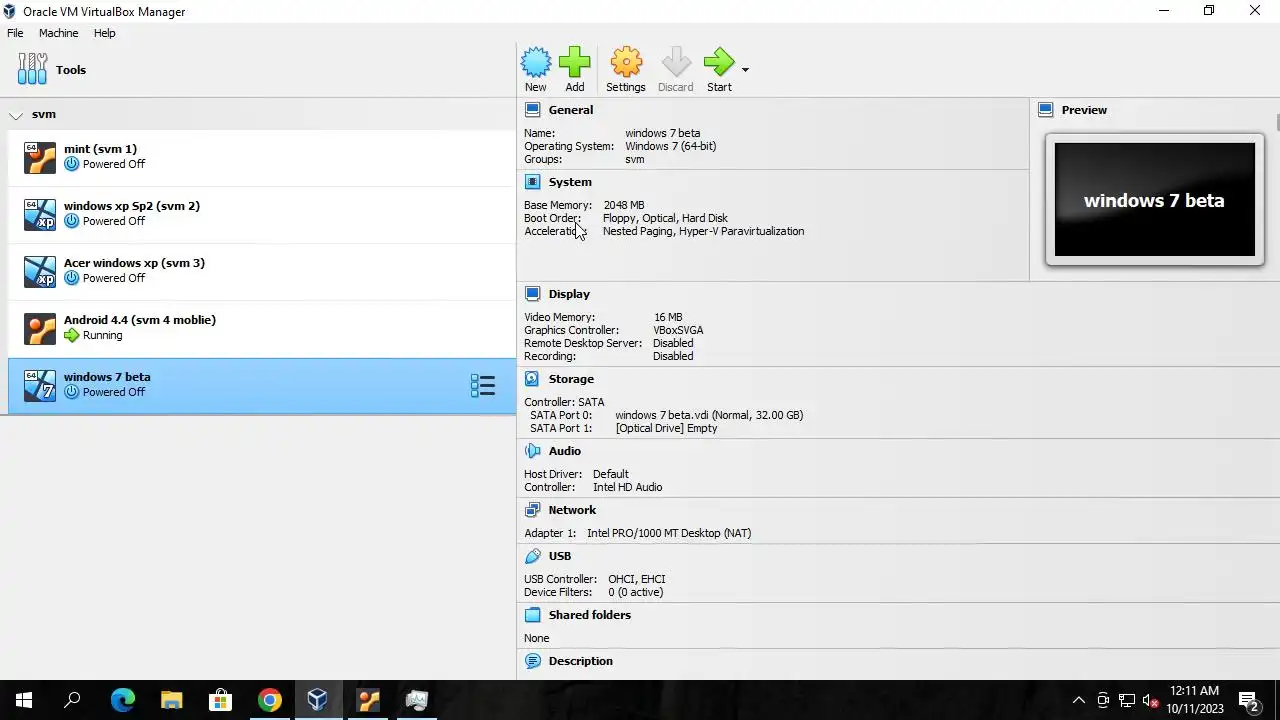This screenshot has width=1280, height=720.
Task: Click Nested Paging, Hyper-V Paravirtualization text
Action: (703, 231)
